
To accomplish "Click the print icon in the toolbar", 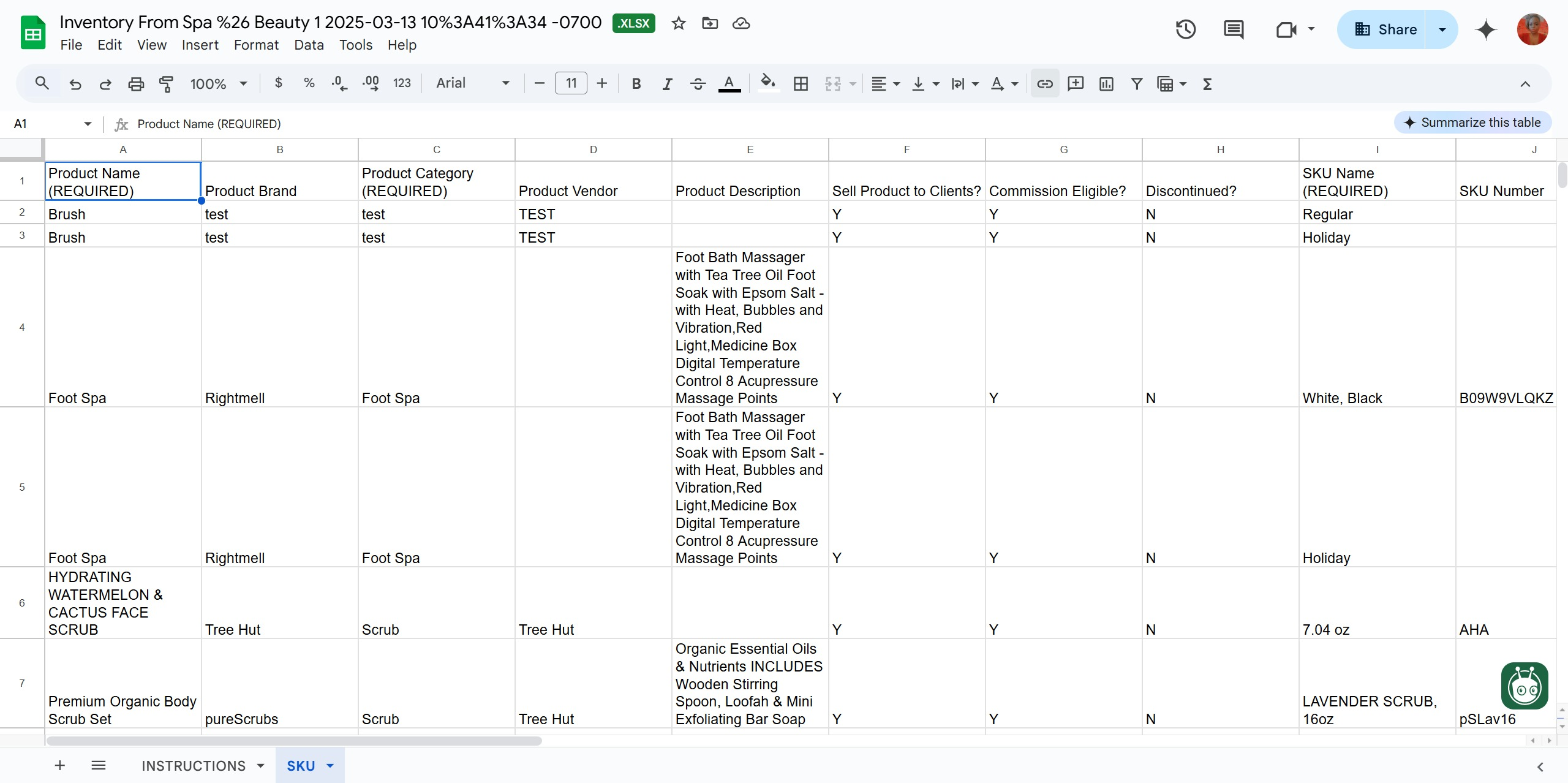I will (x=136, y=83).
